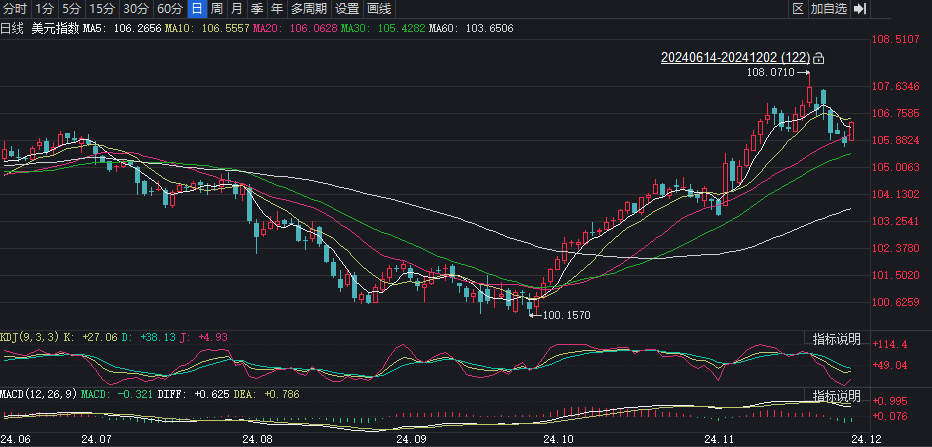The image size is (932, 447).
Task: Select the 1分 one-minute period
Action: pos(45,9)
